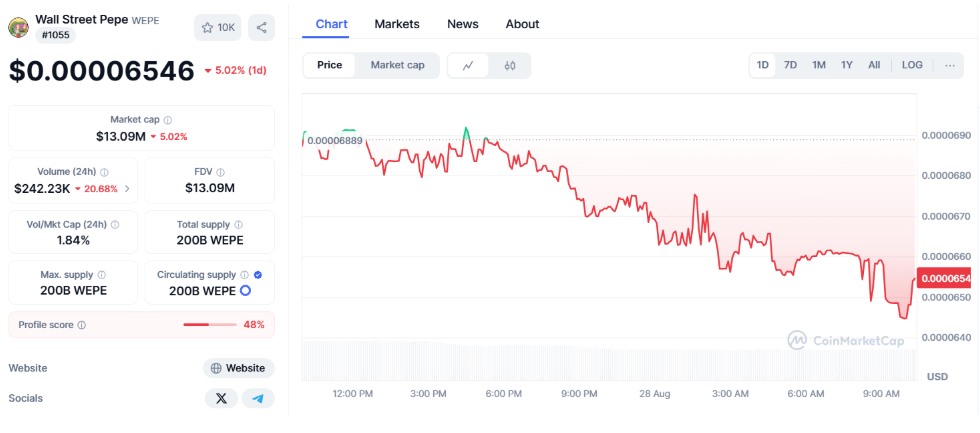This screenshot has height=433, width=980.
Task: Click the Website button
Action: [239, 368]
